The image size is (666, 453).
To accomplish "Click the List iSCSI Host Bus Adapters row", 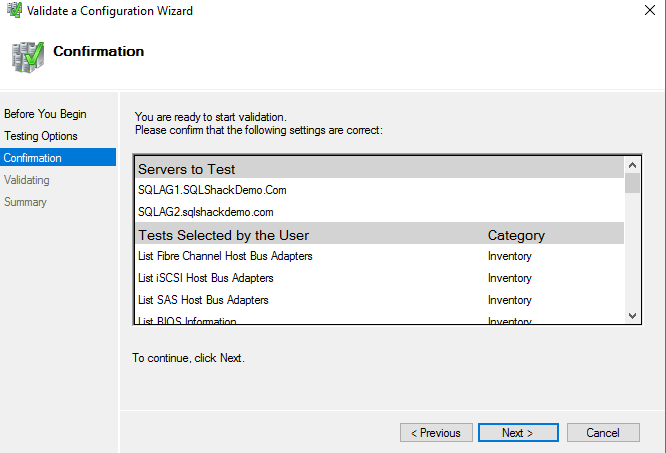I will tap(206, 278).
